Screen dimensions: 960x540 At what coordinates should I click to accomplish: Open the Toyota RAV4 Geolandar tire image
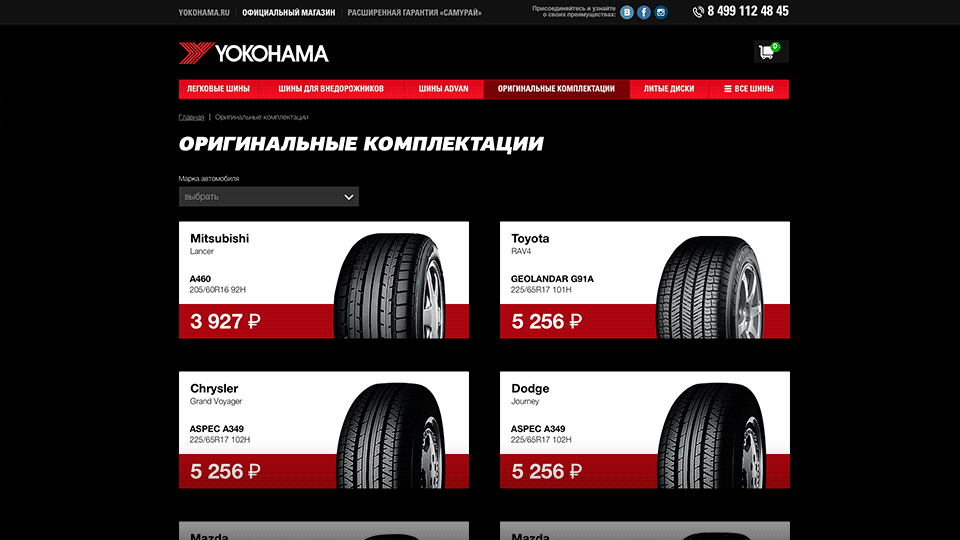(x=710, y=287)
